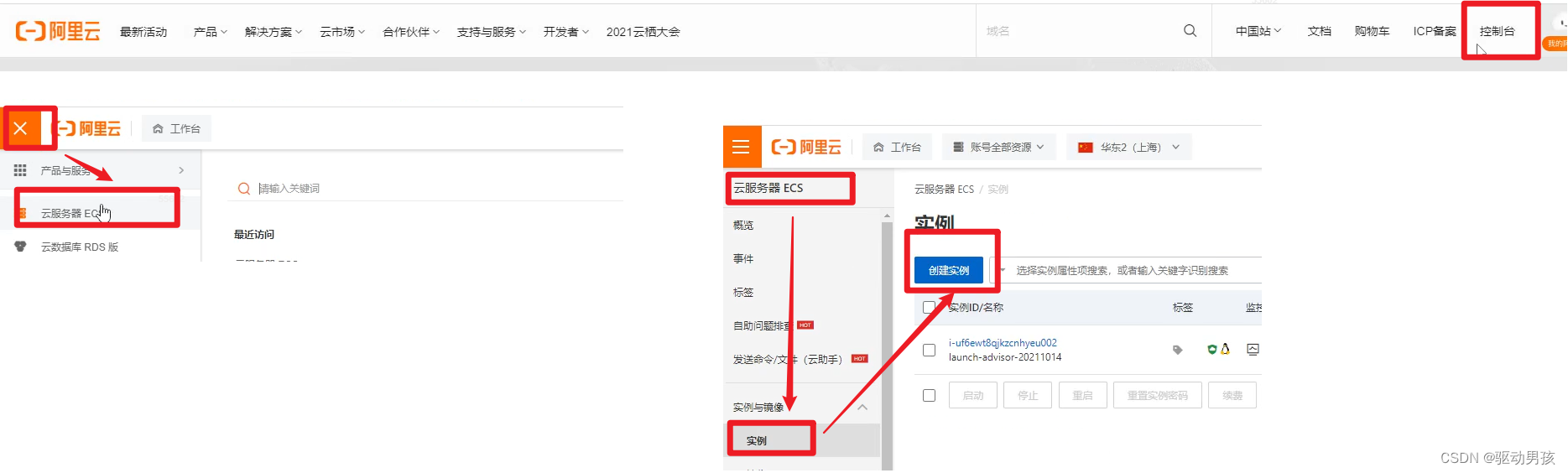This screenshot has height=473, width=1568.
Task: Click the tag icon in the instance row
Action: [x=1178, y=350]
